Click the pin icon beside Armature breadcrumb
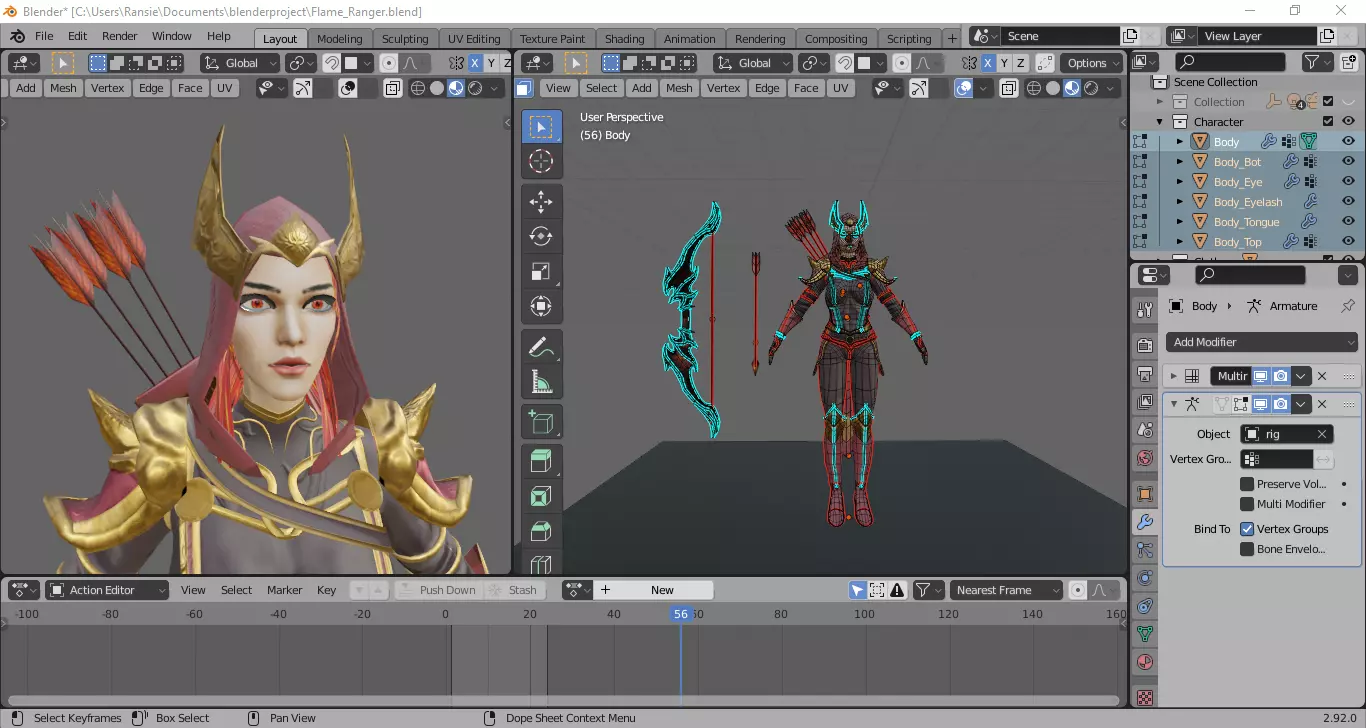The width and height of the screenshot is (1366, 728). click(x=1347, y=306)
